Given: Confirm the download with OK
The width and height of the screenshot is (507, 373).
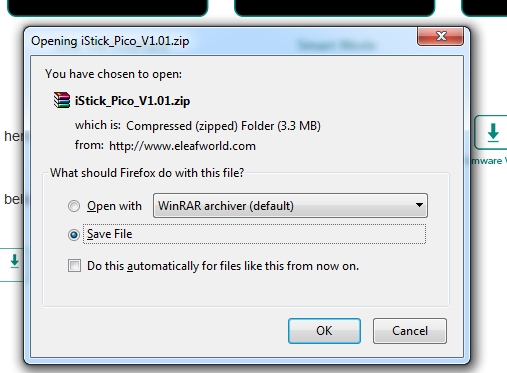Looking at the screenshot, I should click(x=324, y=331).
